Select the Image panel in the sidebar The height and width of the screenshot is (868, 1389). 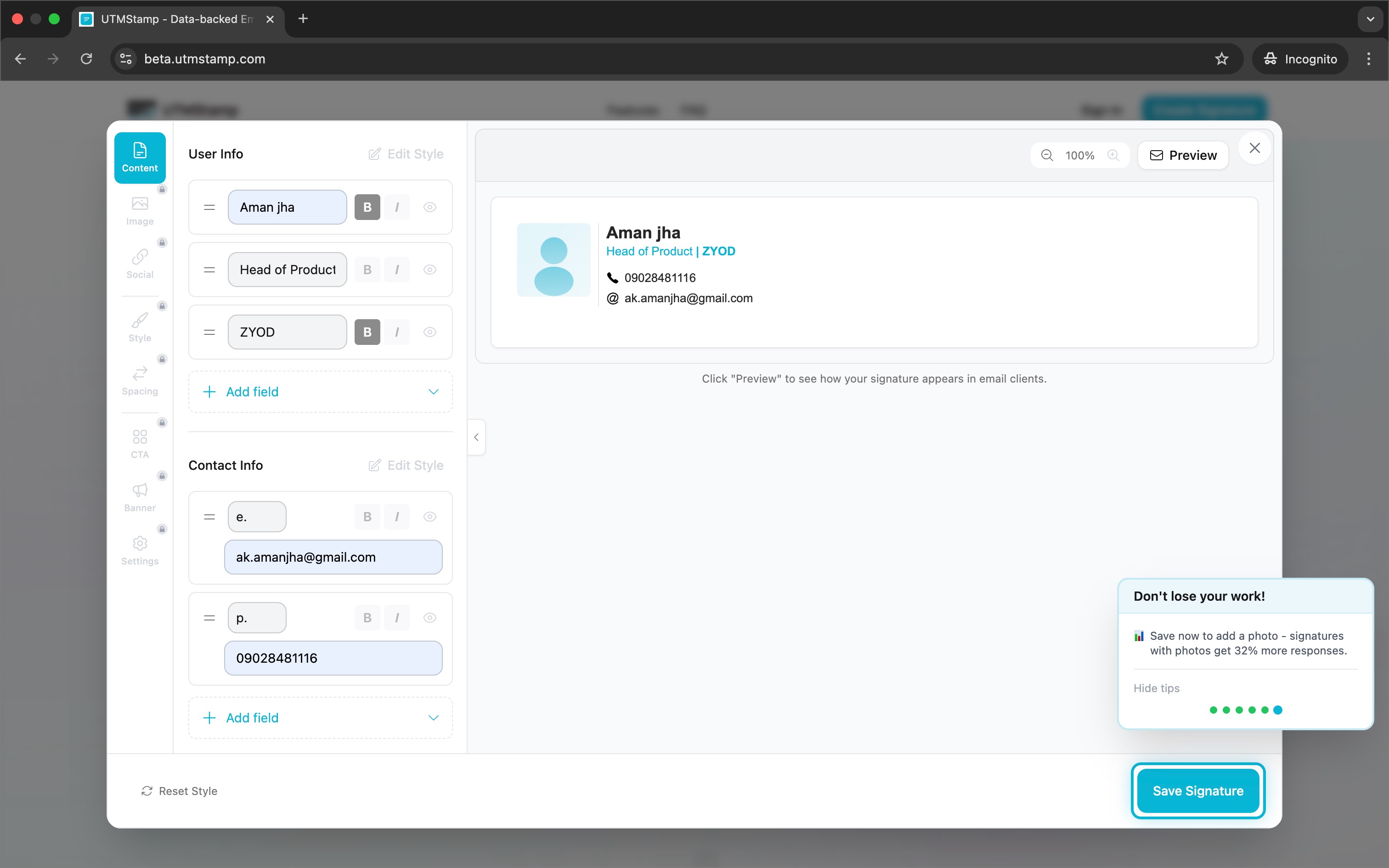pyautogui.click(x=140, y=210)
